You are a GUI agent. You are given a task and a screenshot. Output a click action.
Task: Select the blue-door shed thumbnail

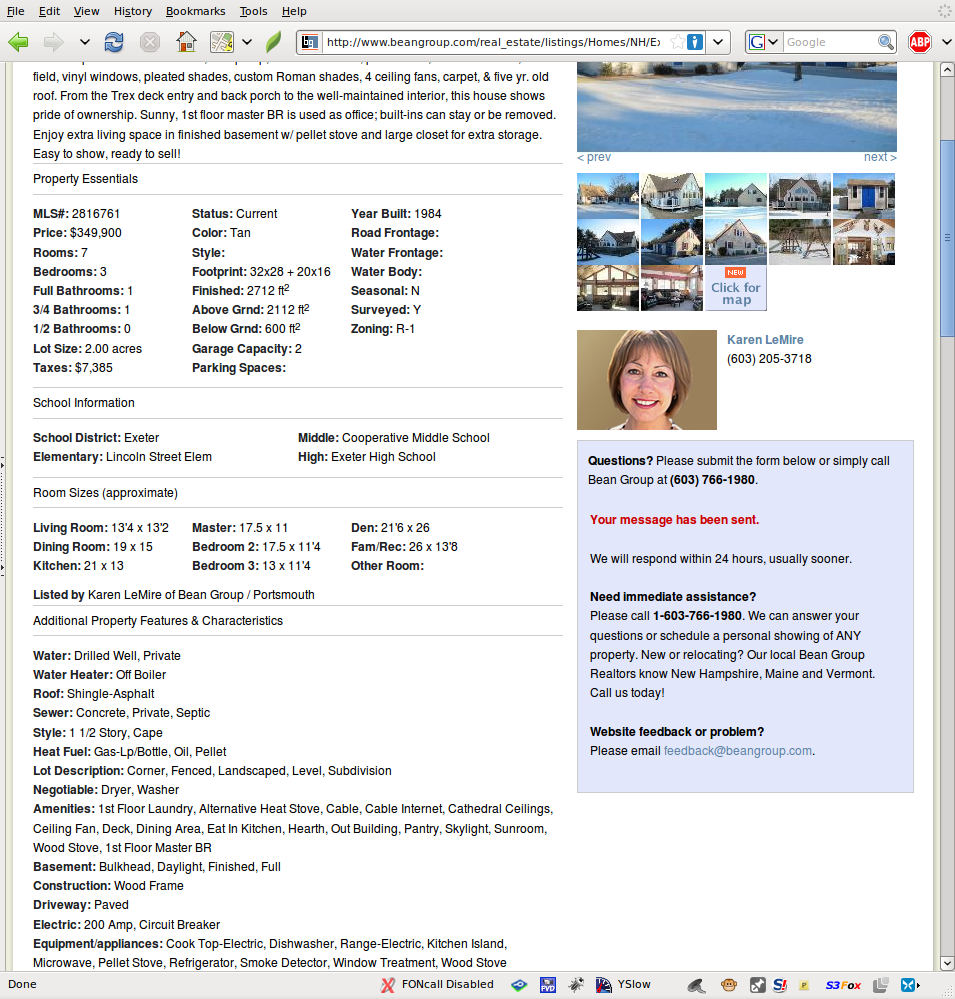pyautogui.click(x=864, y=196)
